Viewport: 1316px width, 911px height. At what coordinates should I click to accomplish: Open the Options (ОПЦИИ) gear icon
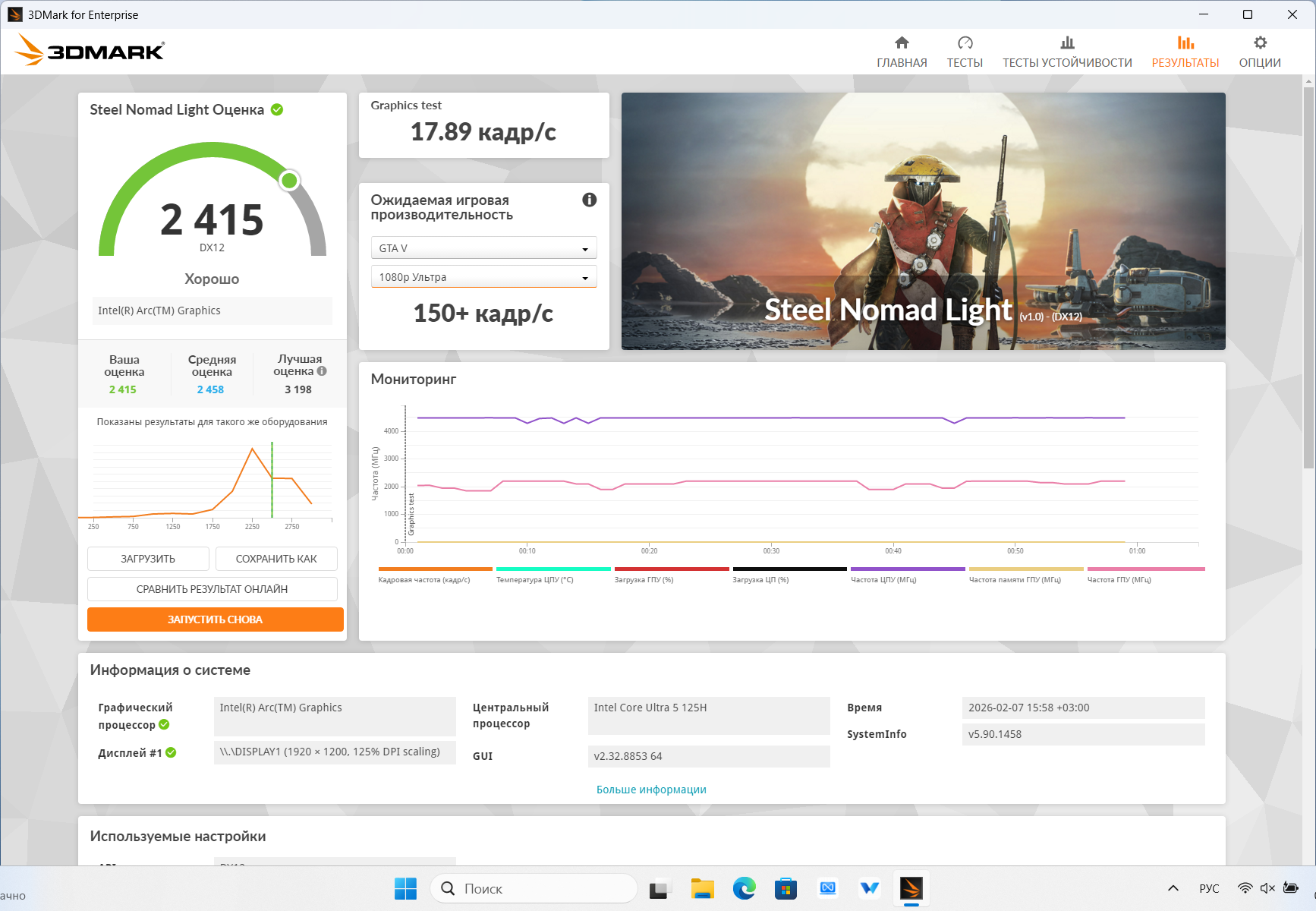1260,43
